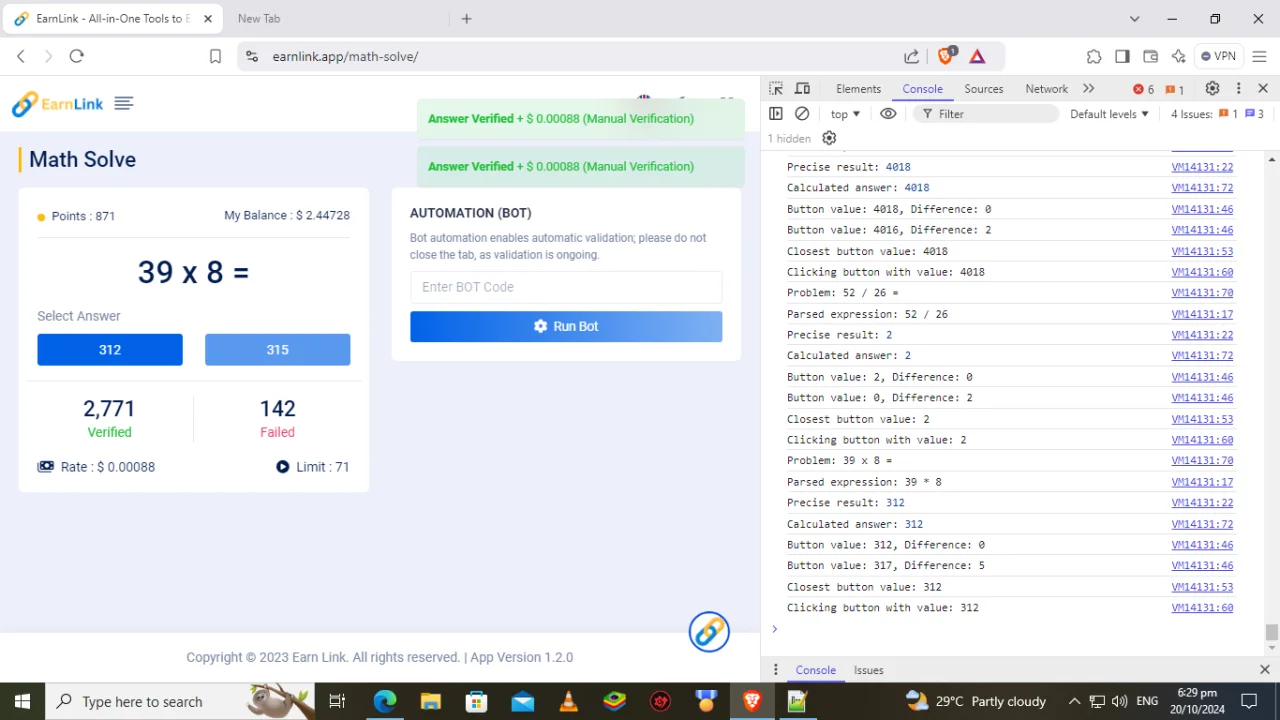Focus the console Filter field
Image resolution: width=1280 pixels, height=720 pixels.
tap(985, 114)
